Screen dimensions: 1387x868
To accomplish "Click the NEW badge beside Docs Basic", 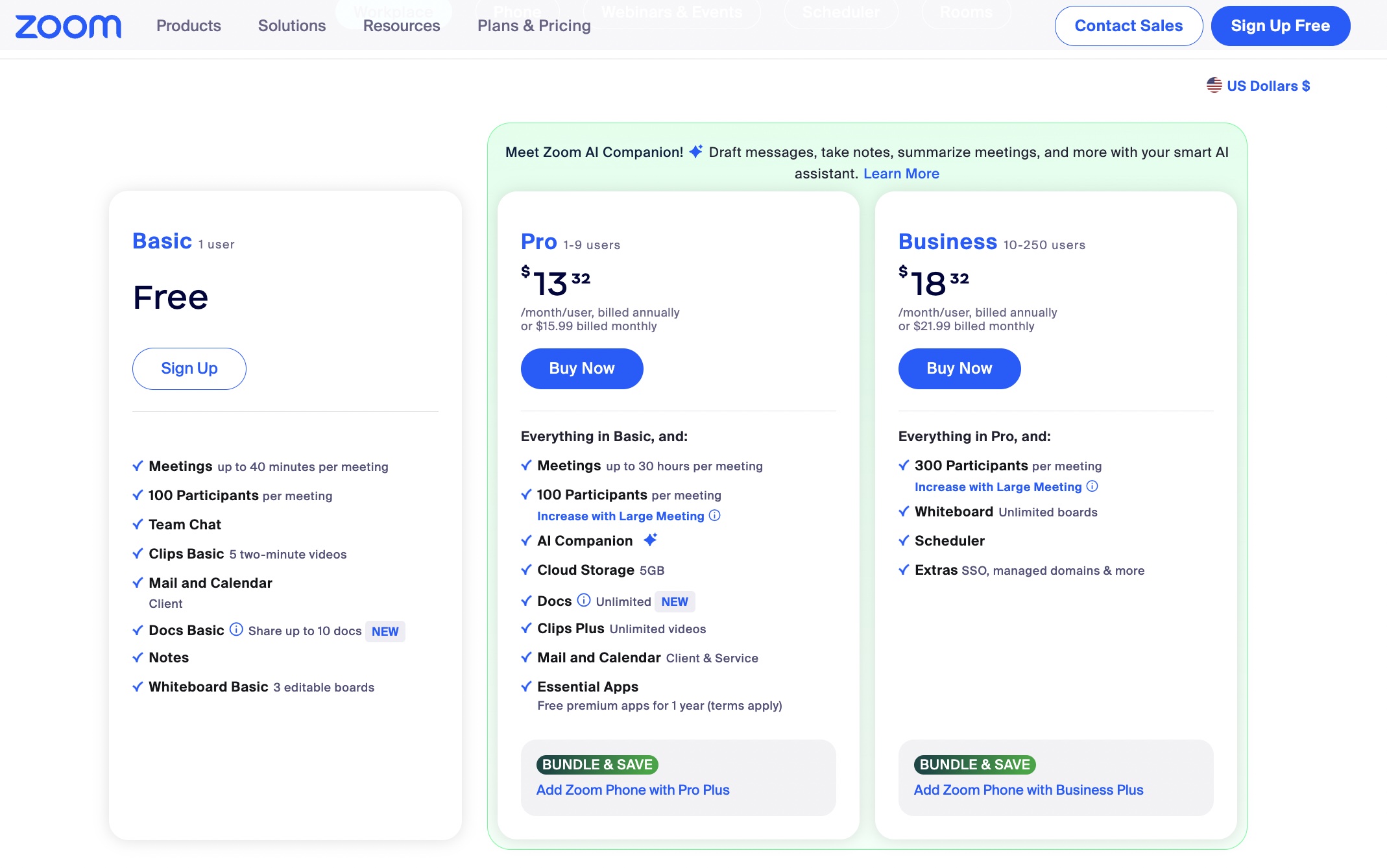I will click(x=385, y=632).
